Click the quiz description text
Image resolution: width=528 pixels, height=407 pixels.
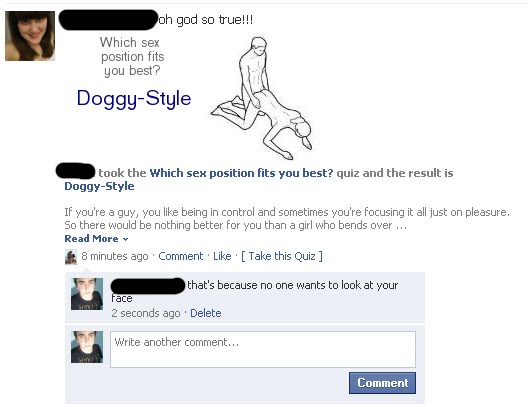[287, 218]
